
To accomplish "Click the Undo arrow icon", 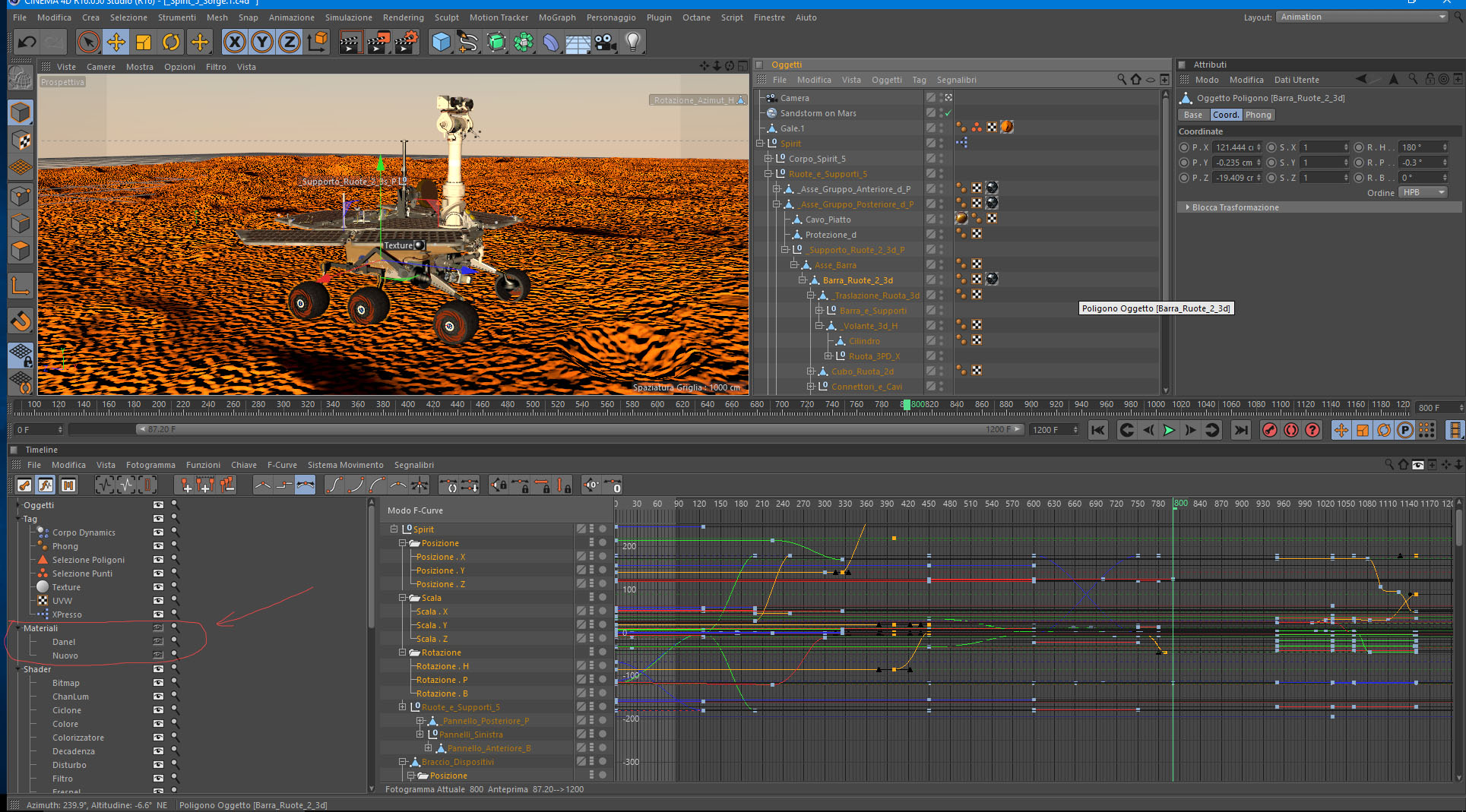I will pos(27,43).
